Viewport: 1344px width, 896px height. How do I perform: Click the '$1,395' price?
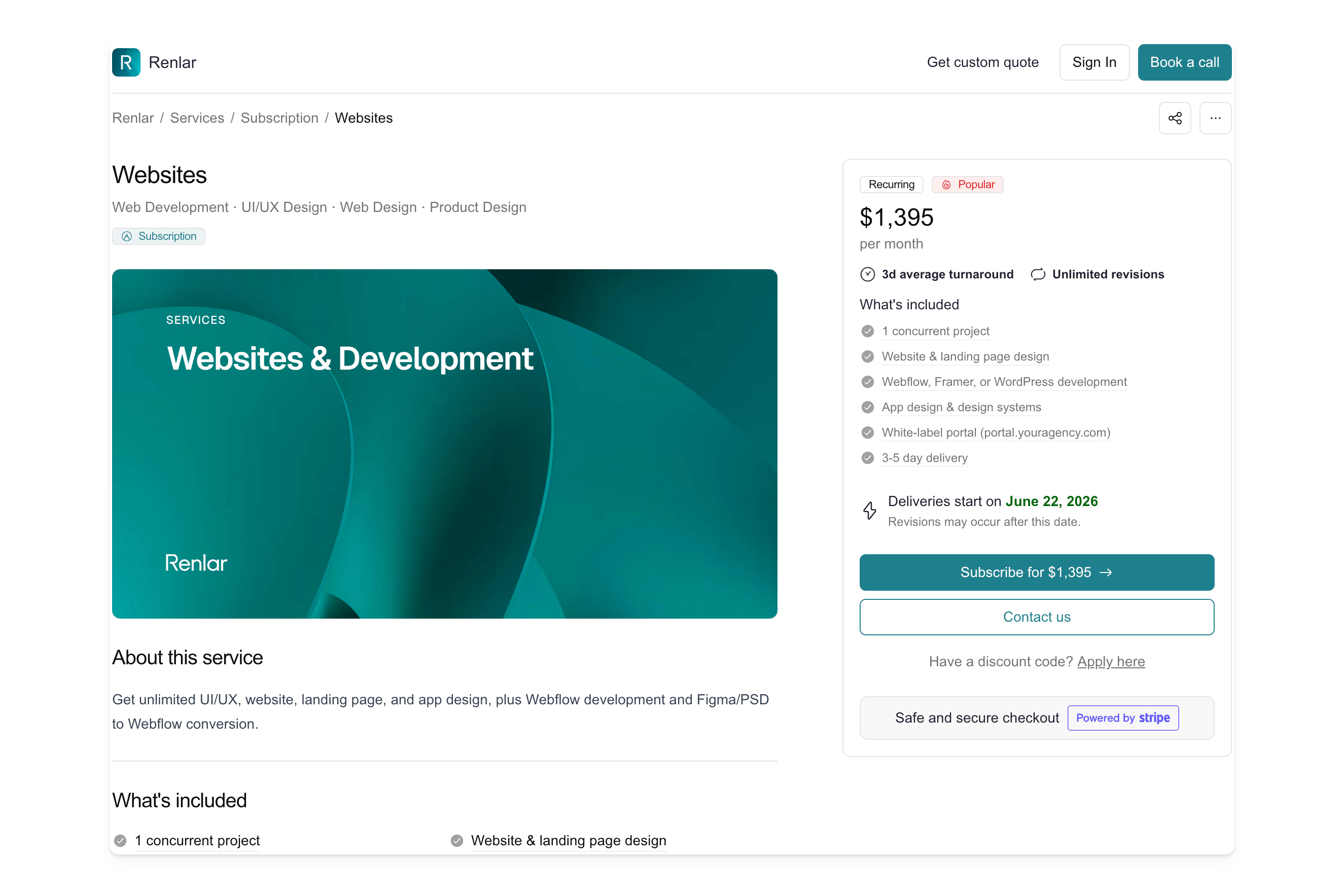click(897, 218)
